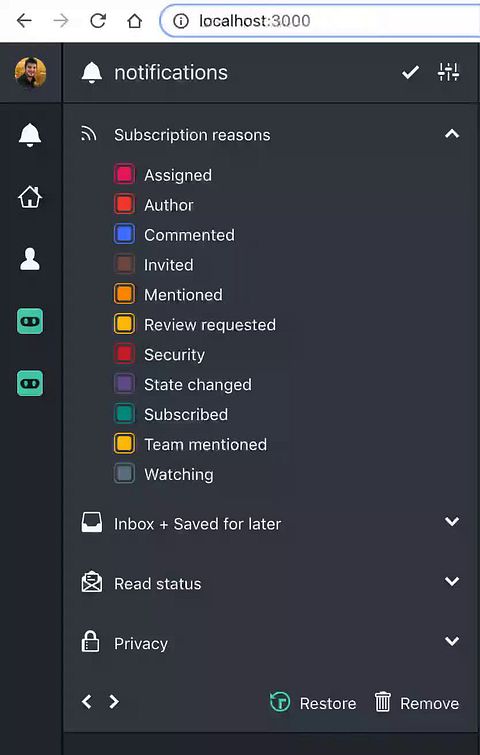The image size is (480, 755).
Task: Move column left with the left arrow
Action: click(87, 702)
